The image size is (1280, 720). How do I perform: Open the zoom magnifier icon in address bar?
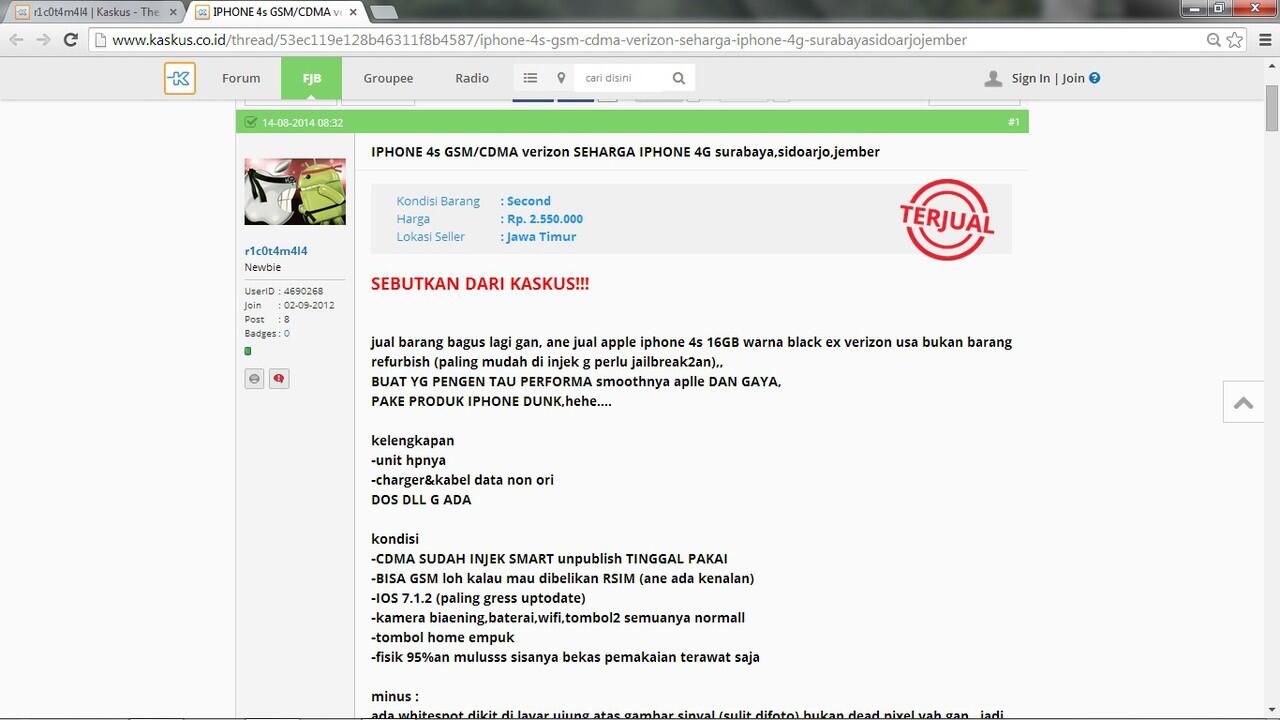[x=1214, y=40]
